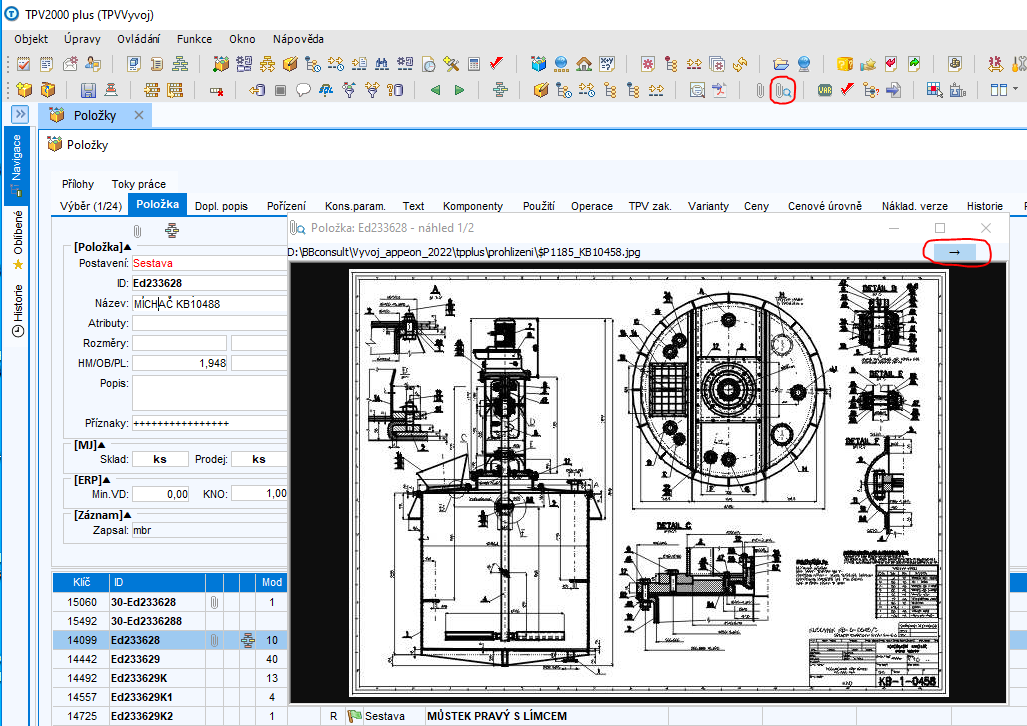1027x726 pixels.
Task: Close the Položky document tab
Action: [x=139, y=115]
